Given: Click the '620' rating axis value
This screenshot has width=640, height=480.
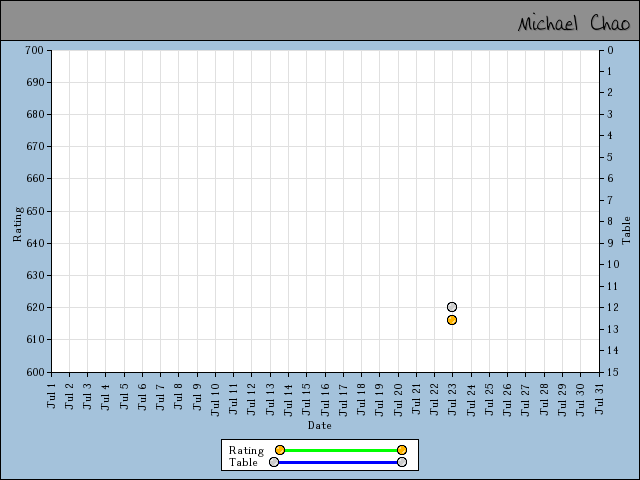Looking at the screenshot, I should pyautogui.click(x=34, y=307).
